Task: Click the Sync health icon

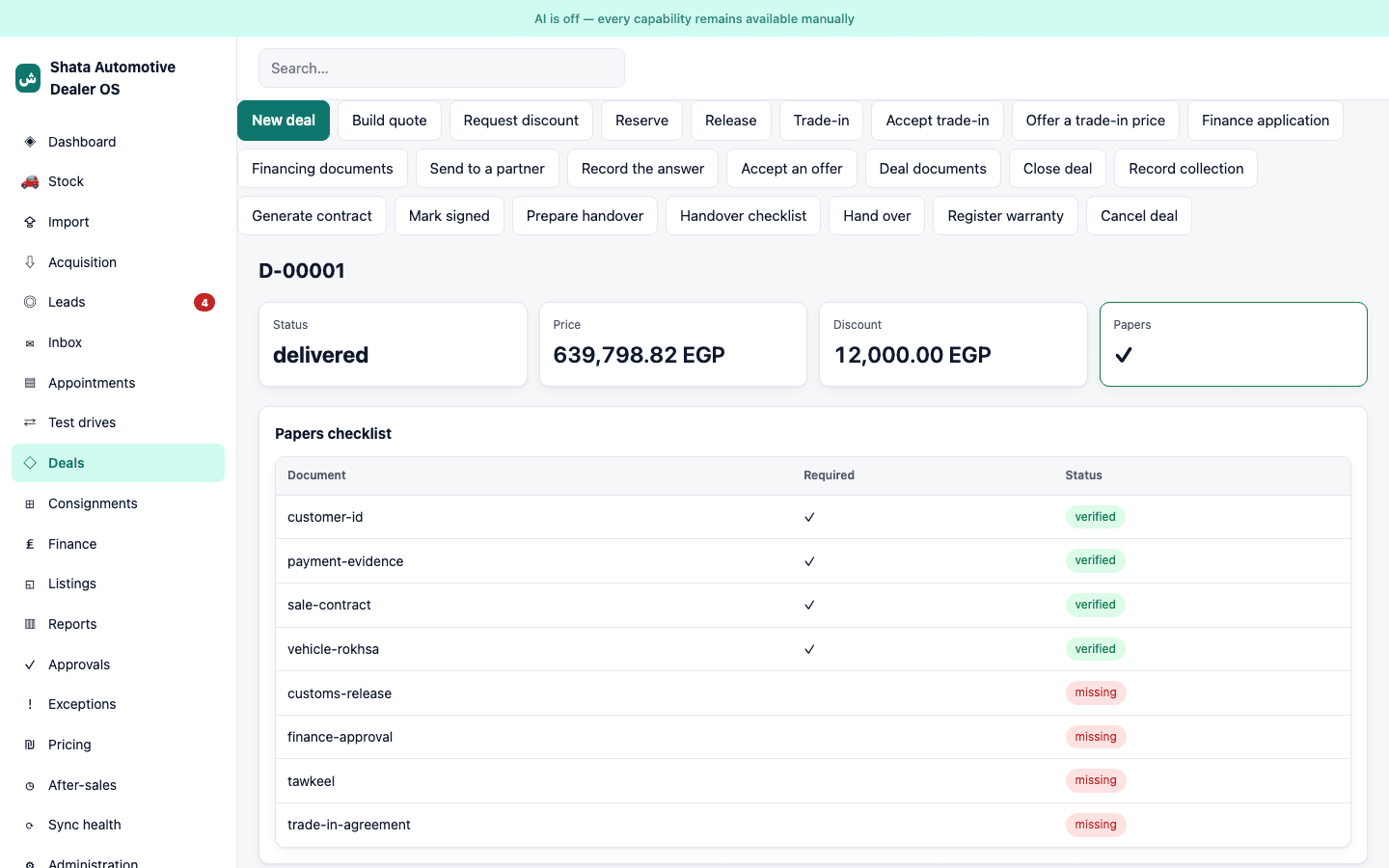Action: pyautogui.click(x=30, y=825)
